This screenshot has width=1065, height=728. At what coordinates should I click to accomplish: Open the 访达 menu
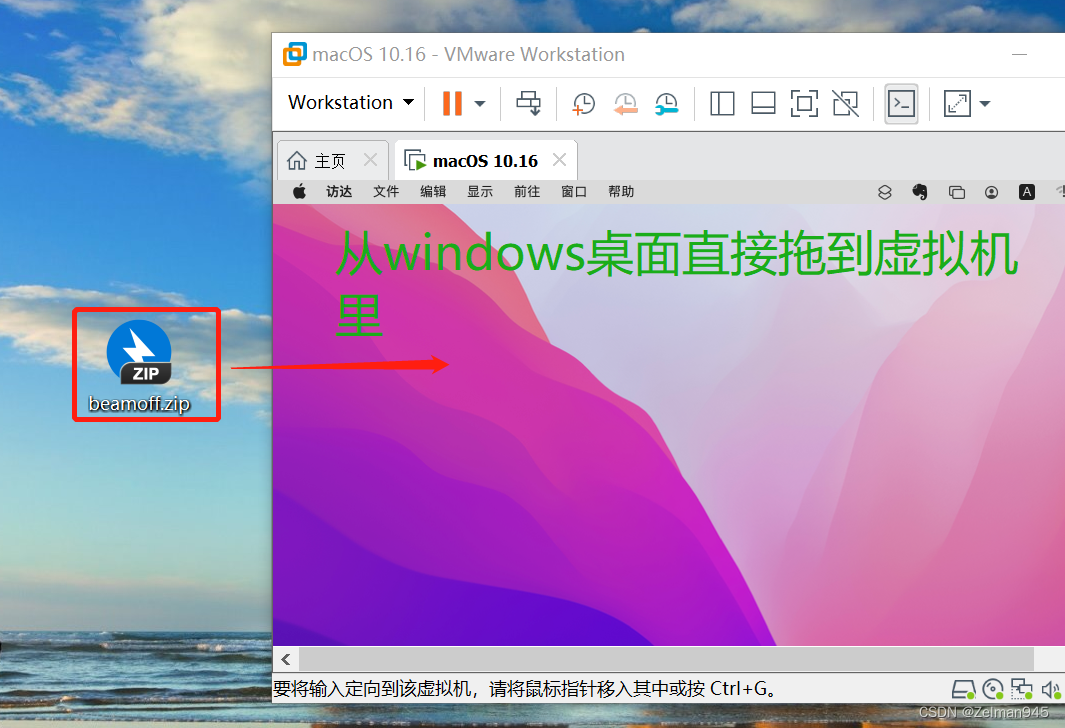tap(339, 192)
